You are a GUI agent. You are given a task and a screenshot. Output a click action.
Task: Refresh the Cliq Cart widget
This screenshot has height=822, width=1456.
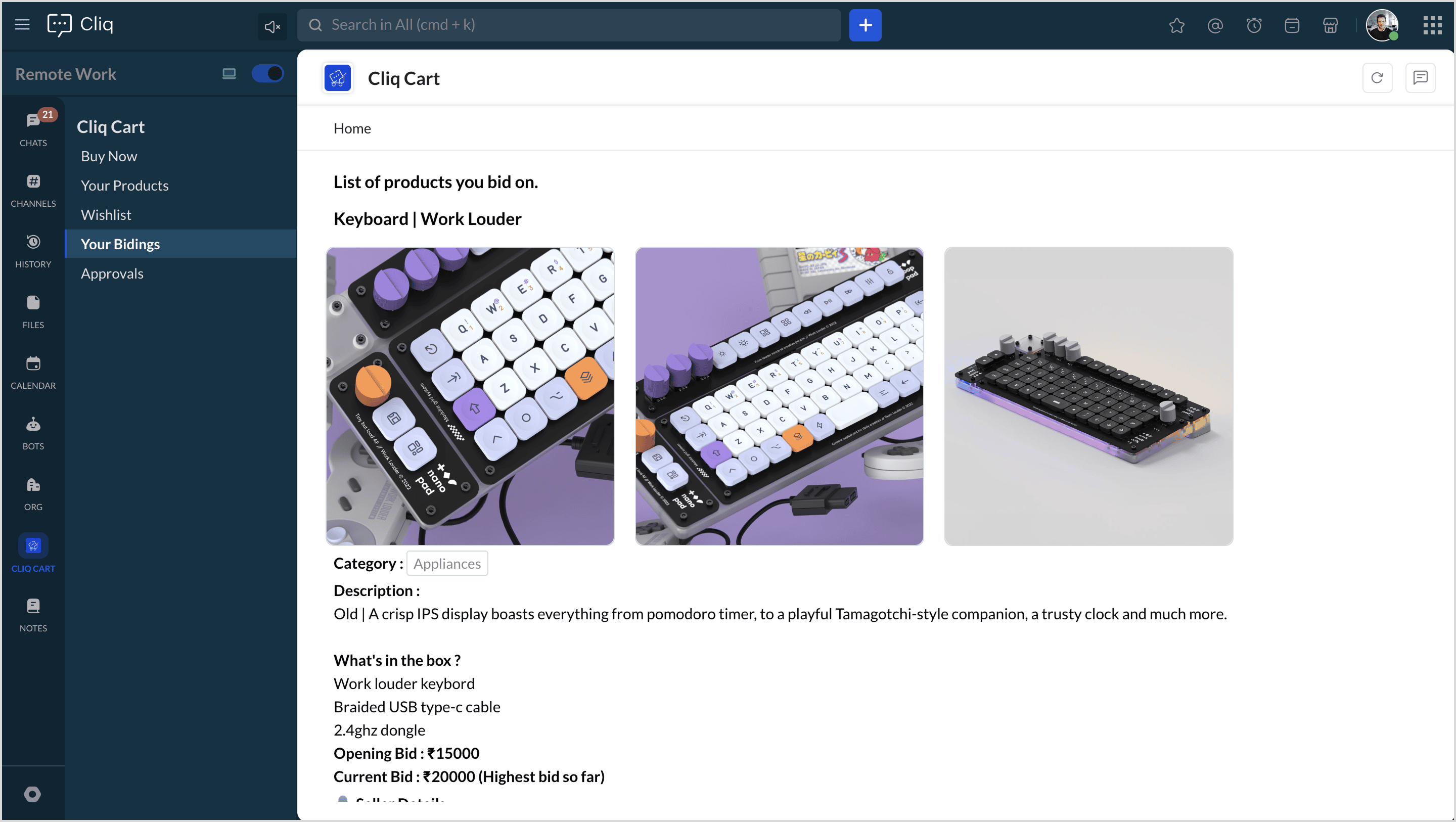pyautogui.click(x=1378, y=78)
